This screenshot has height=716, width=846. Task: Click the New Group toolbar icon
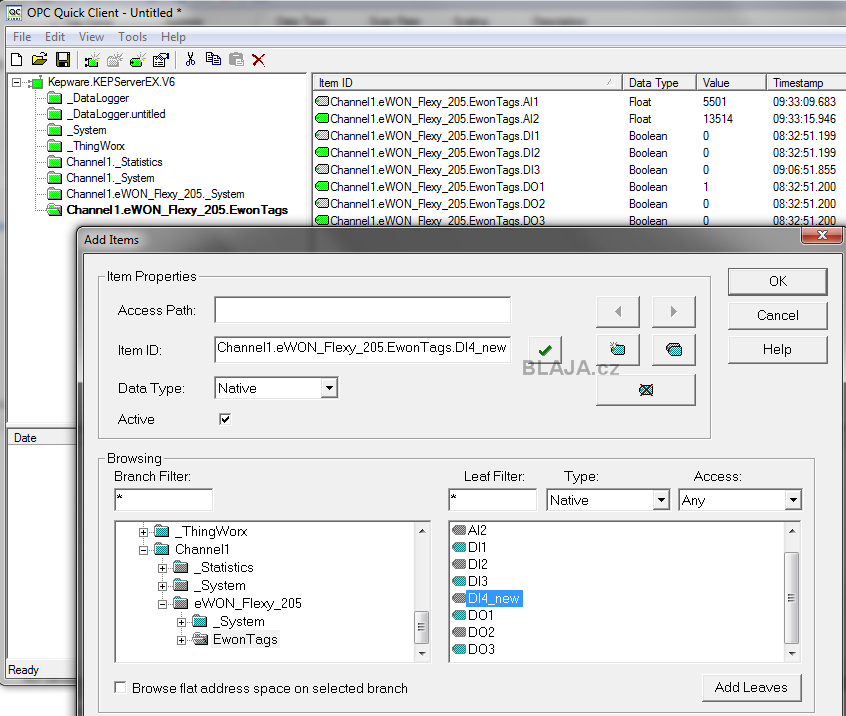tap(115, 59)
